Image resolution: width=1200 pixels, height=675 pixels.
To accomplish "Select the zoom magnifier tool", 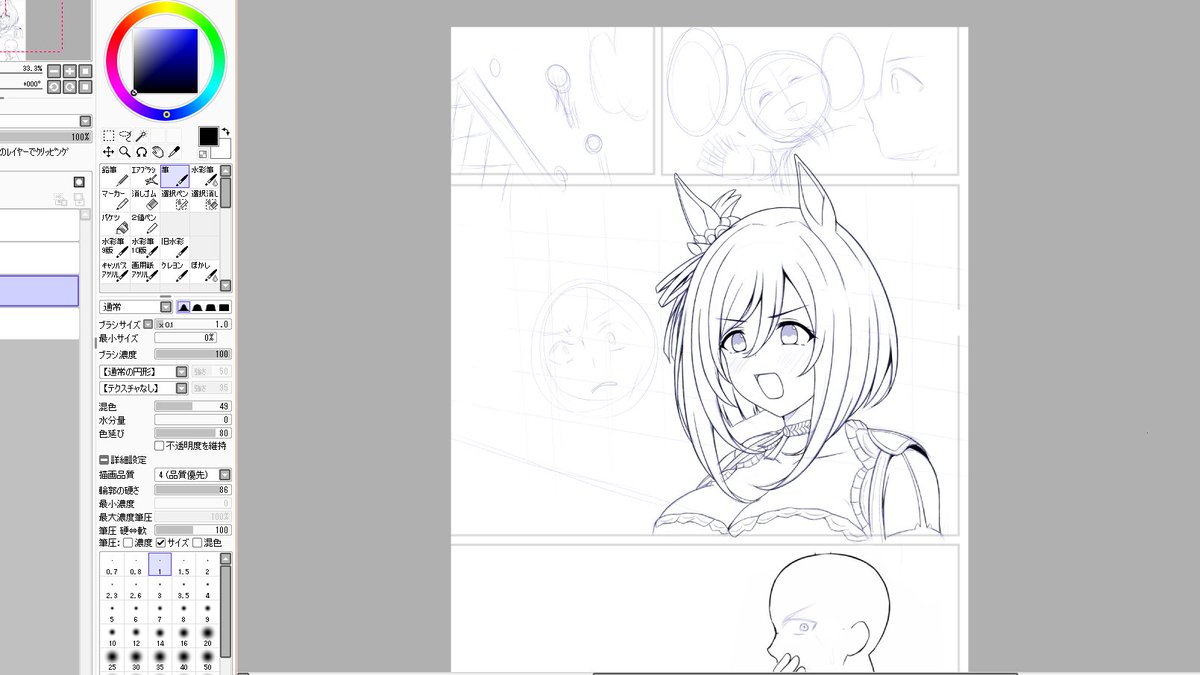I will coord(125,151).
